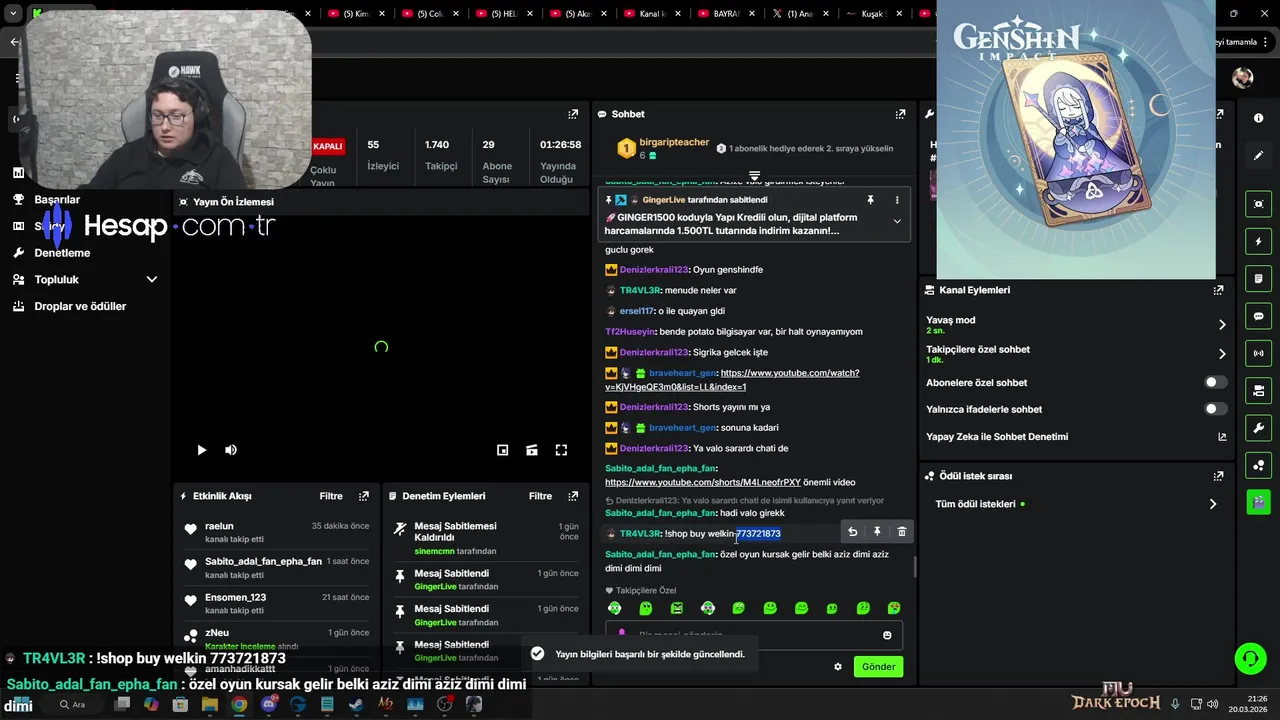
Task: Collapse the chat leaderboard handle
Action: coord(755,176)
